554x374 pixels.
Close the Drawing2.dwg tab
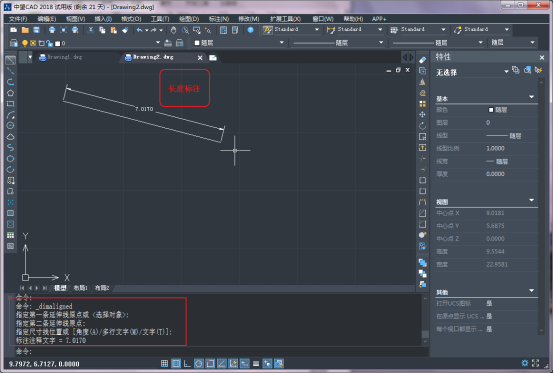tap(200, 58)
